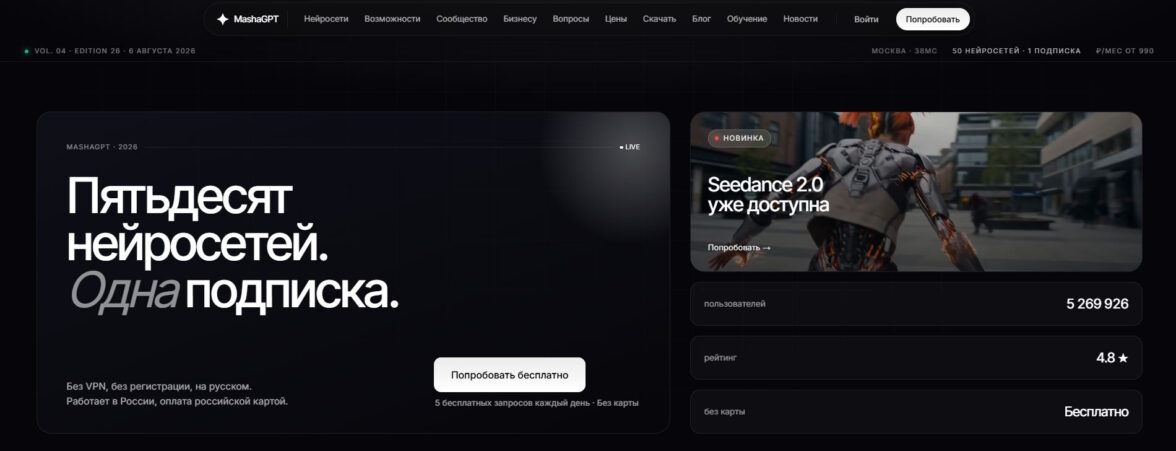Click the 'VOL. 04 · EDITION 26 · 6 АВГУСТА 2026' text
The width and height of the screenshot is (1176, 451).
[115, 51]
